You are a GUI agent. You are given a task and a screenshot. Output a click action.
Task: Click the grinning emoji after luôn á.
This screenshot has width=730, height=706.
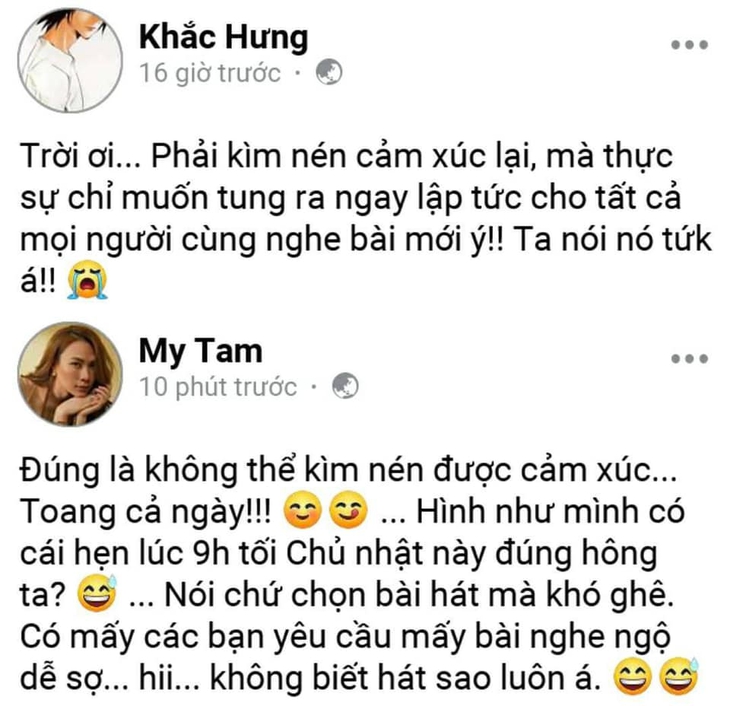(x=633, y=676)
